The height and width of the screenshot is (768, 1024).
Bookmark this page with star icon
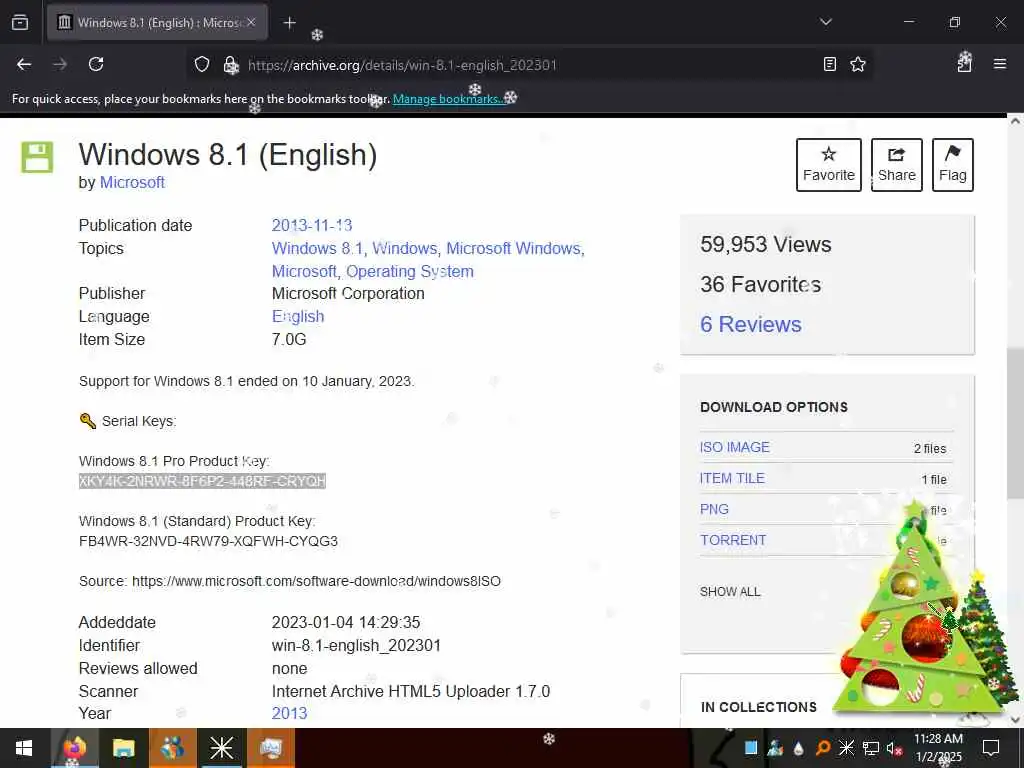point(857,64)
